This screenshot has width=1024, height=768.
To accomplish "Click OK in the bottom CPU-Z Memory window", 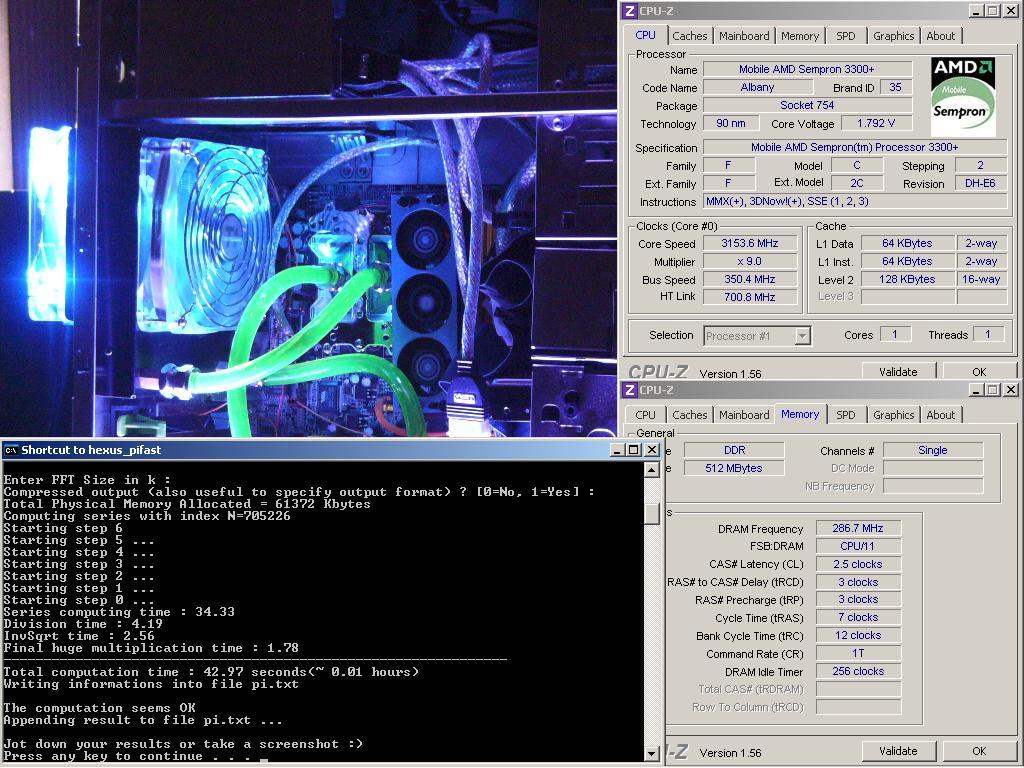I will pos(979,751).
